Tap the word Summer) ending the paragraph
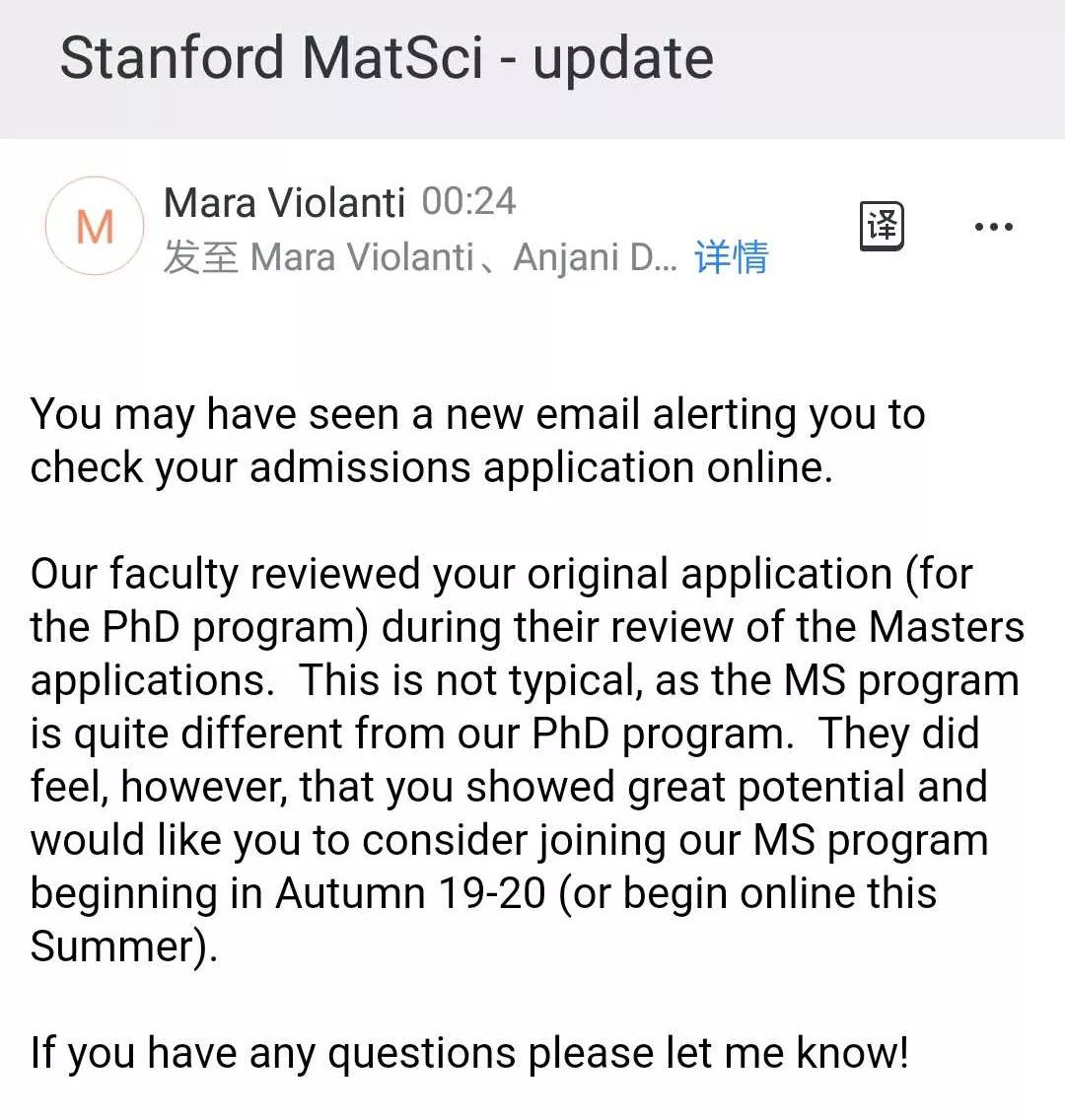This screenshot has height=1120, width=1065. [x=124, y=947]
